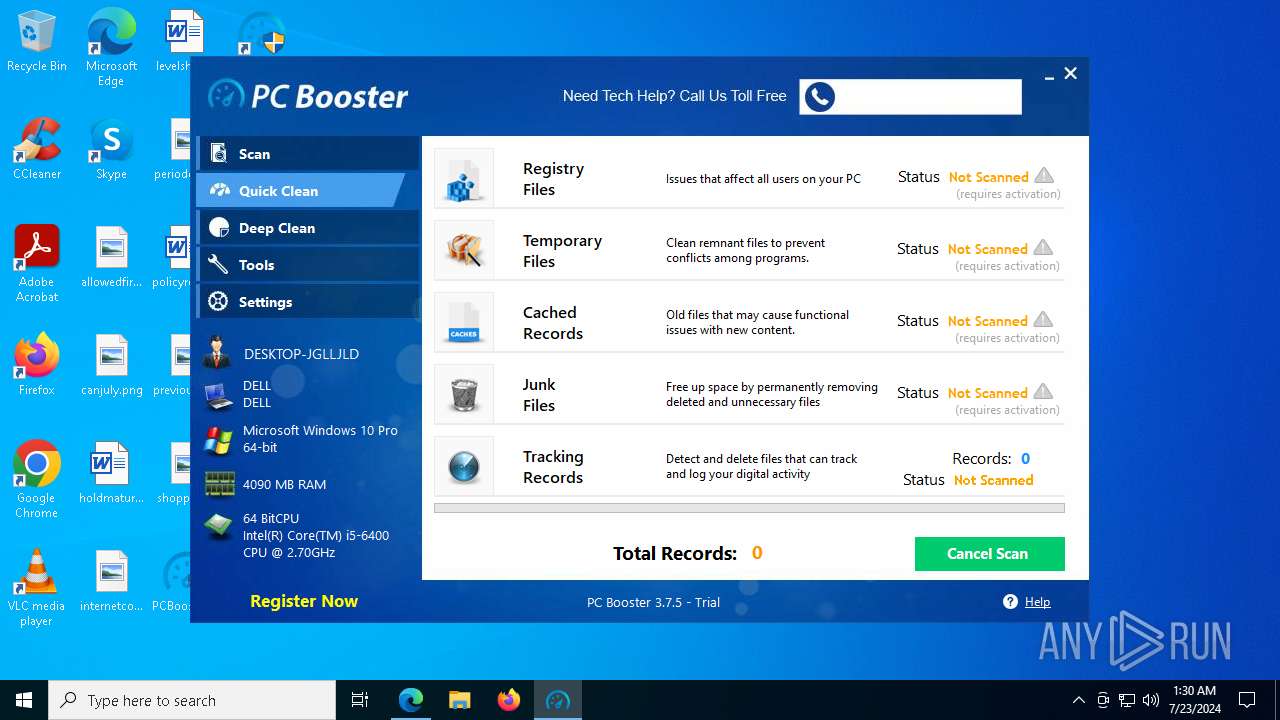
Task: Click the Help question mark icon
Action: 1010,602
